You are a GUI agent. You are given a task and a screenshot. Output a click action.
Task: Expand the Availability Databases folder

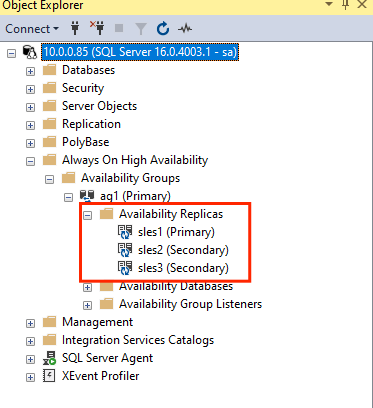[x=87, y=287]
